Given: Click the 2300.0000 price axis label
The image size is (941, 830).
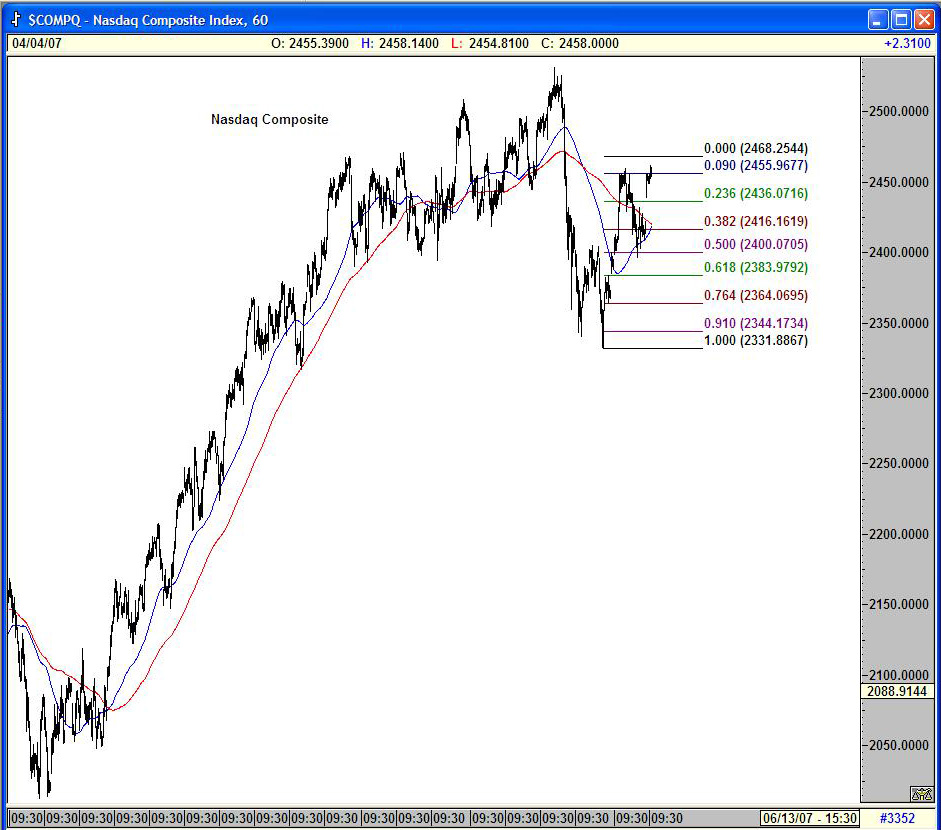Looking at the screenshot, I should (898, 394).
